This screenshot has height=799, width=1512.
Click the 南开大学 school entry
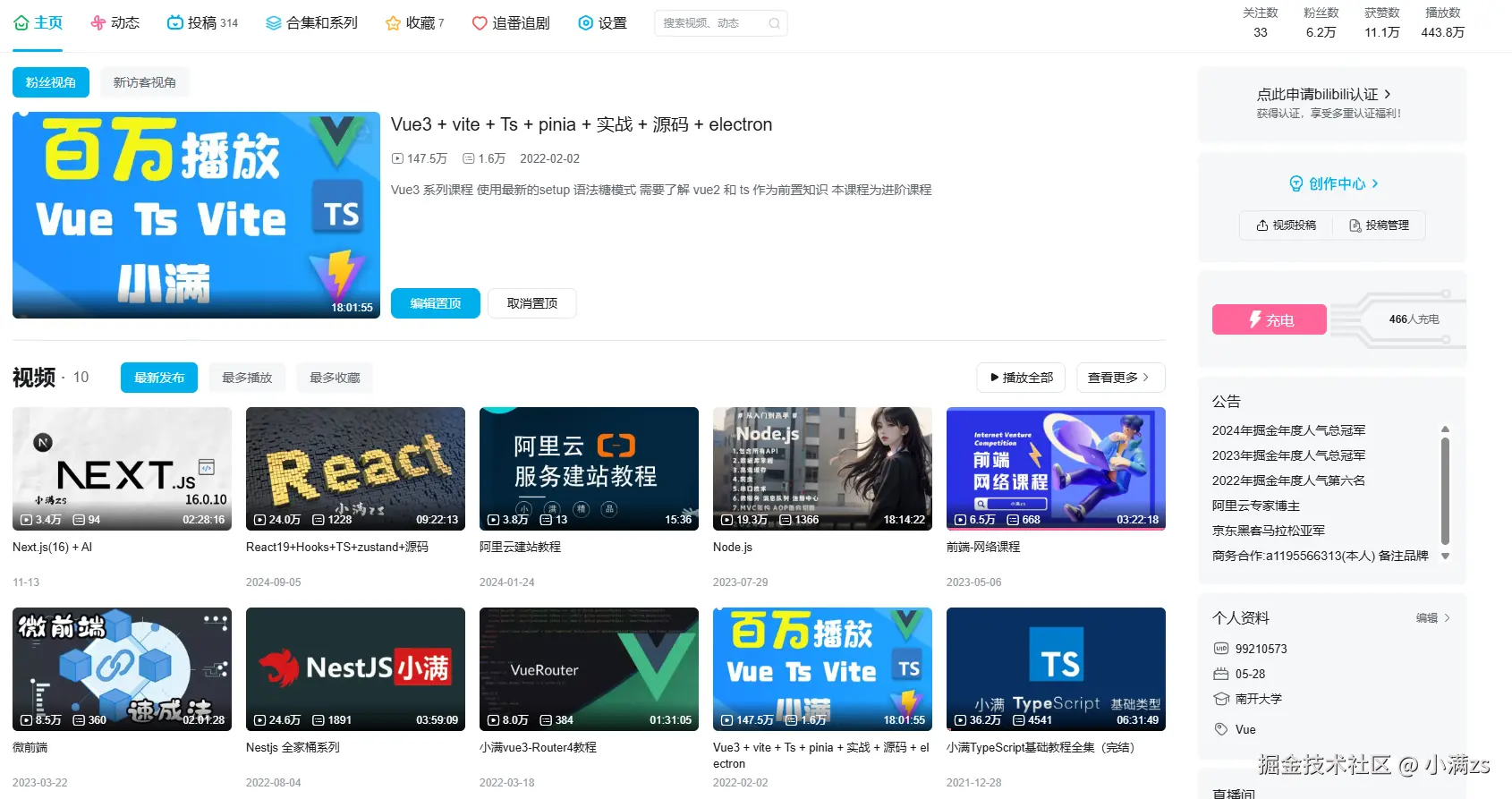coord(1247,699)
